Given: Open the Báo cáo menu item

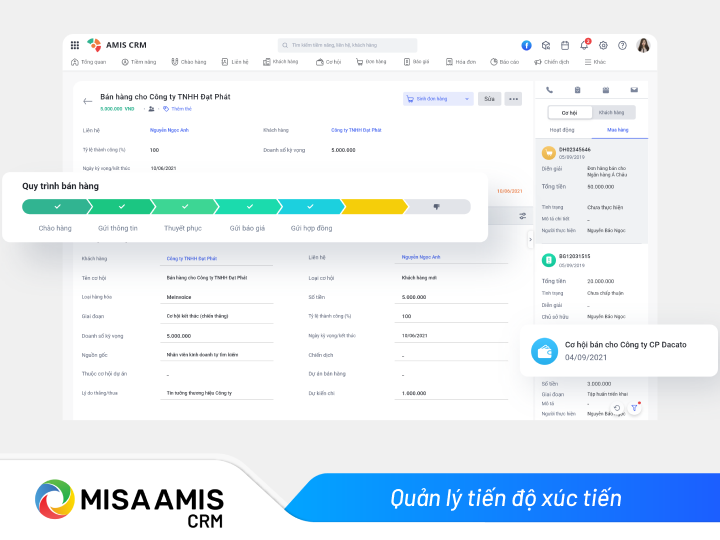Looking at the screenshot, I should [x=504, y=62].
